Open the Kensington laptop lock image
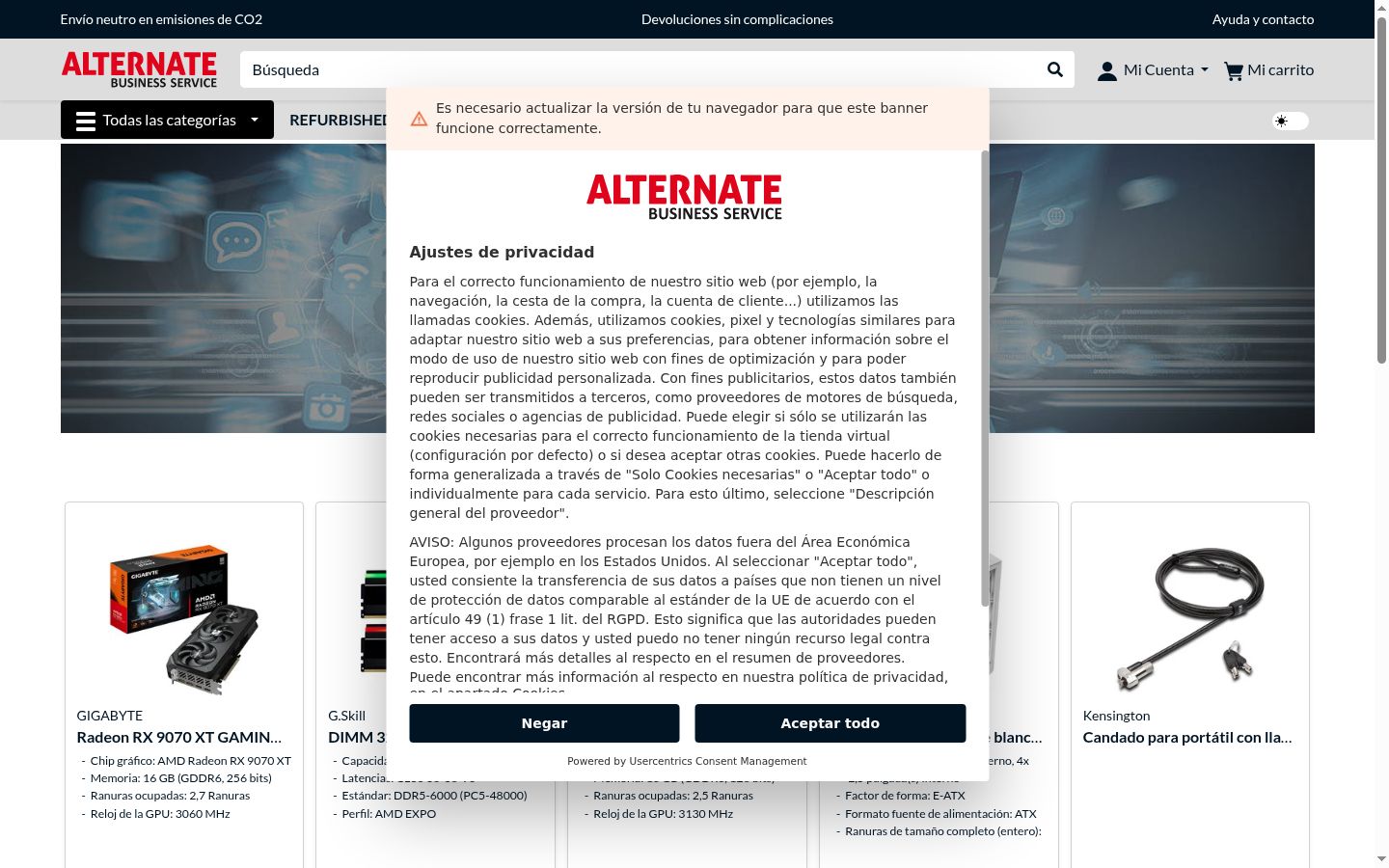Screen dimensions: 1389x868 pos(1190,619)
